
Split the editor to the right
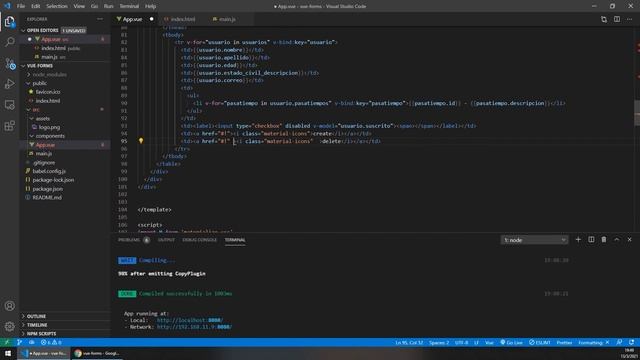click(x=617, y=19)
